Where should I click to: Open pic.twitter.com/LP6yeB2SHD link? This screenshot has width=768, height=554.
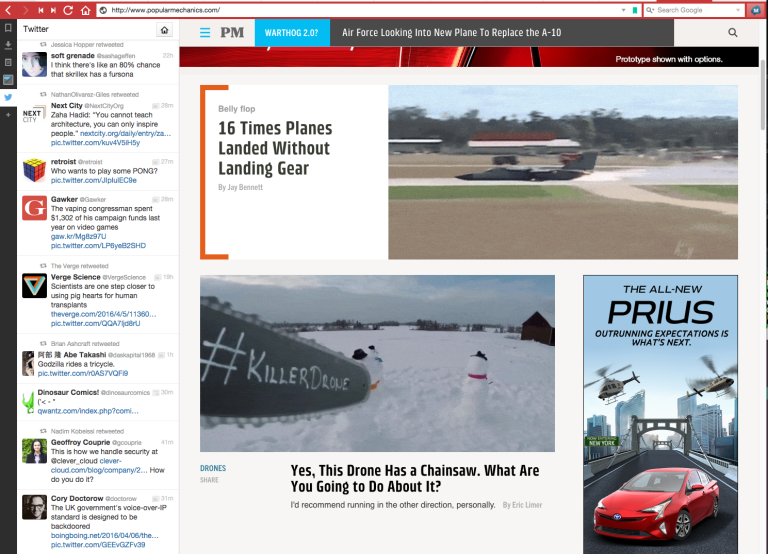pyautogui.click(x=98, y=245)
